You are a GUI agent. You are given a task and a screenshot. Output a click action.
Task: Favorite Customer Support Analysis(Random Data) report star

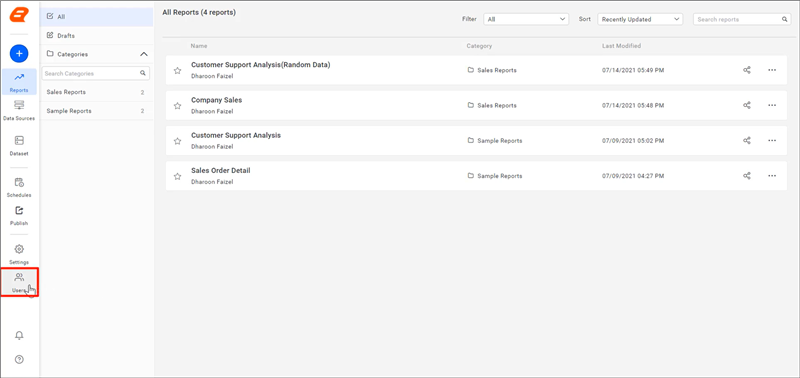[x=178, y=70]
